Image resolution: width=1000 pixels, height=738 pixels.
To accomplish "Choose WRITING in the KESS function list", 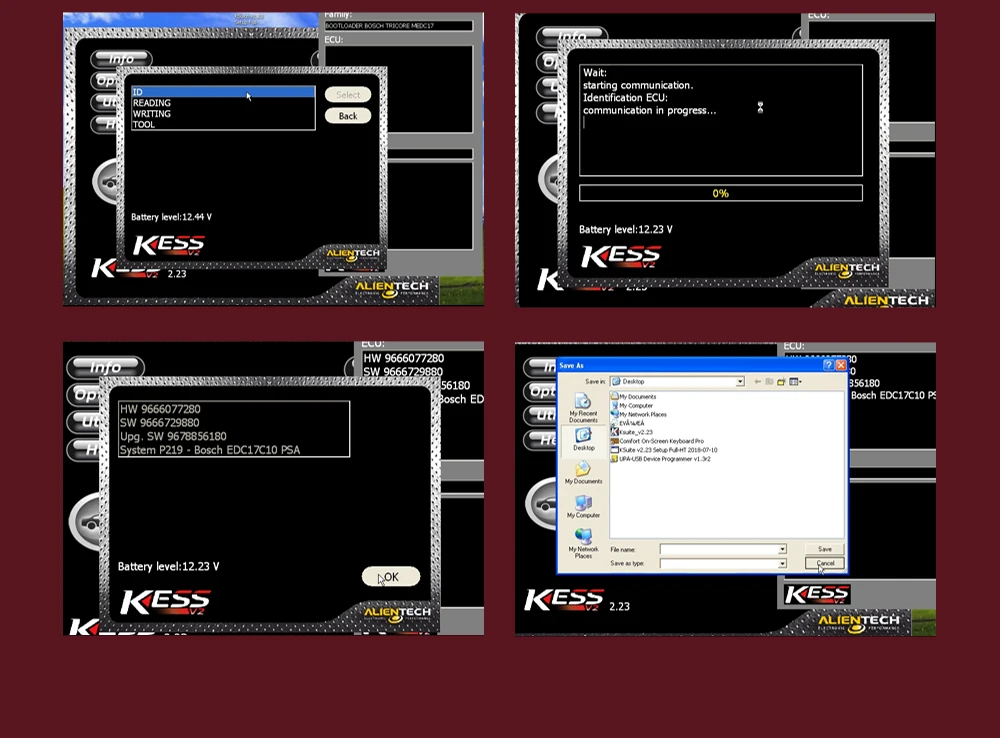I will point(223,114).
